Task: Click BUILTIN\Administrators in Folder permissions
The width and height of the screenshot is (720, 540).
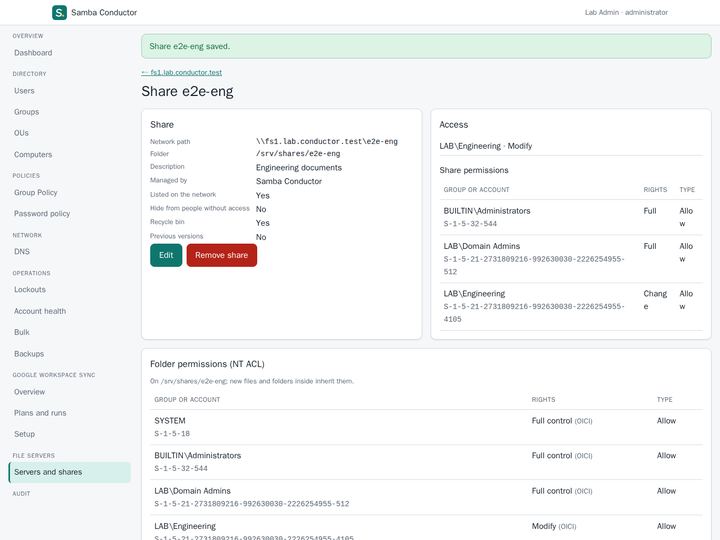Action: (197, 456)
